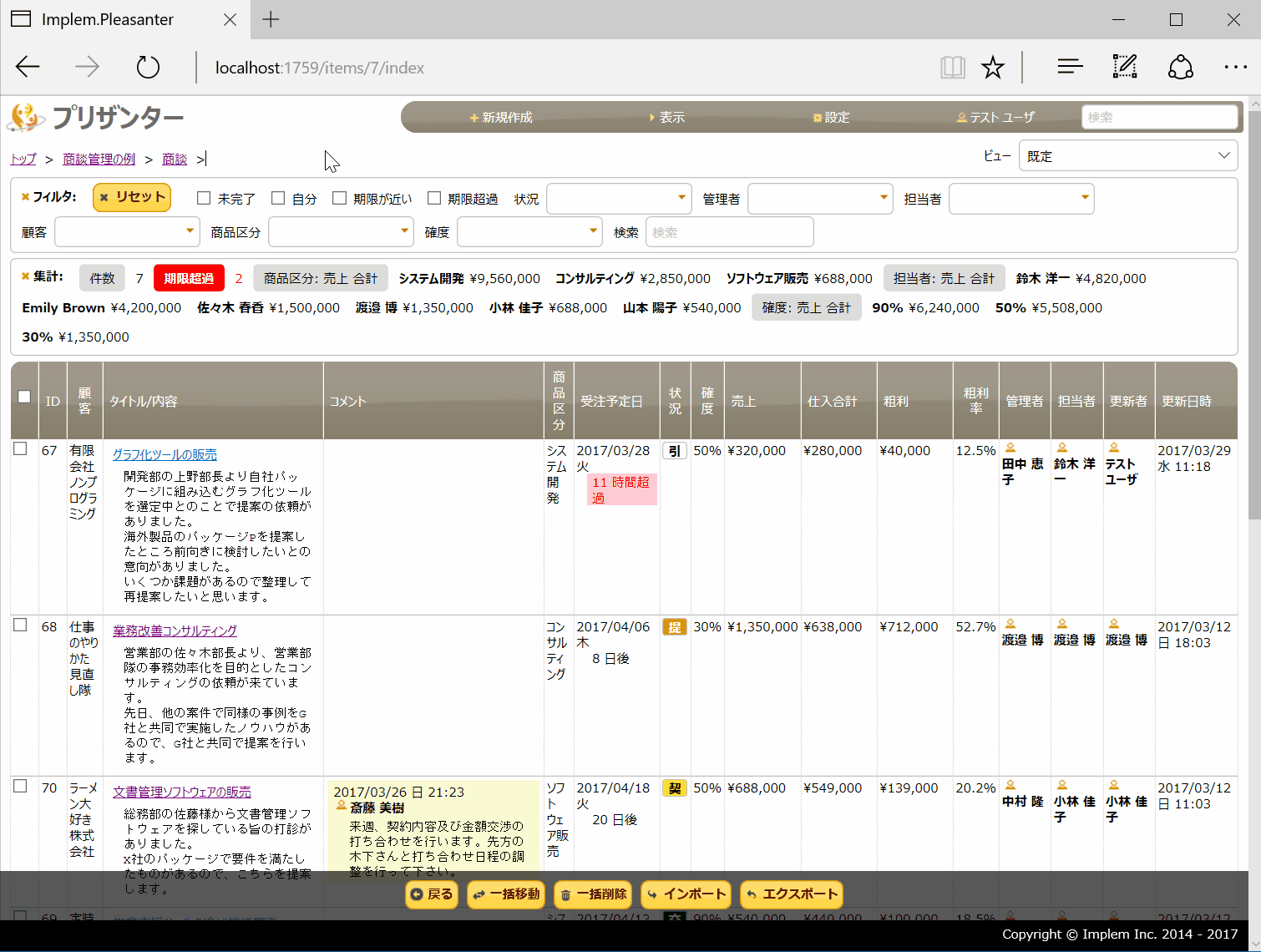Expand the 商品区分 filter dropdown
The width and height of the screenshot is (1261, 952).
(x=341, y=231)
